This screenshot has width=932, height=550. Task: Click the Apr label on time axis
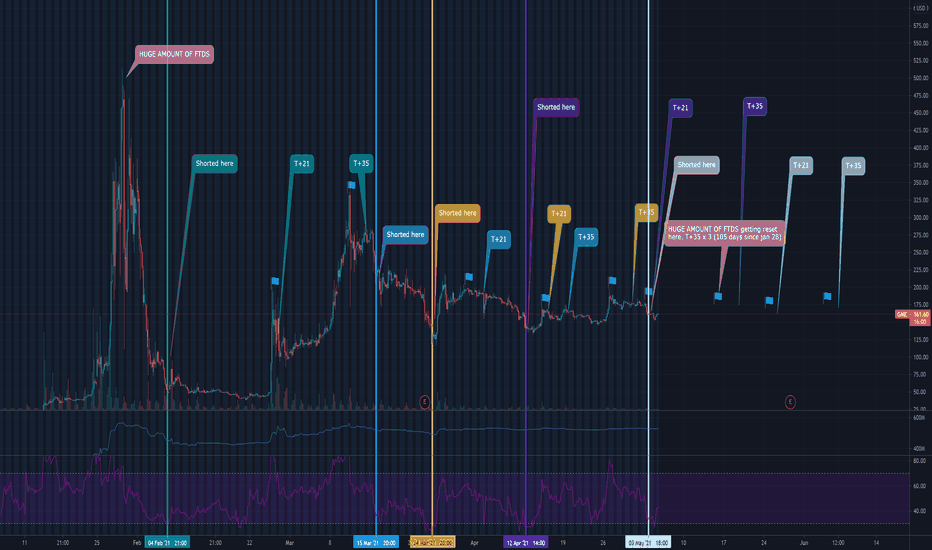[474, 542]
